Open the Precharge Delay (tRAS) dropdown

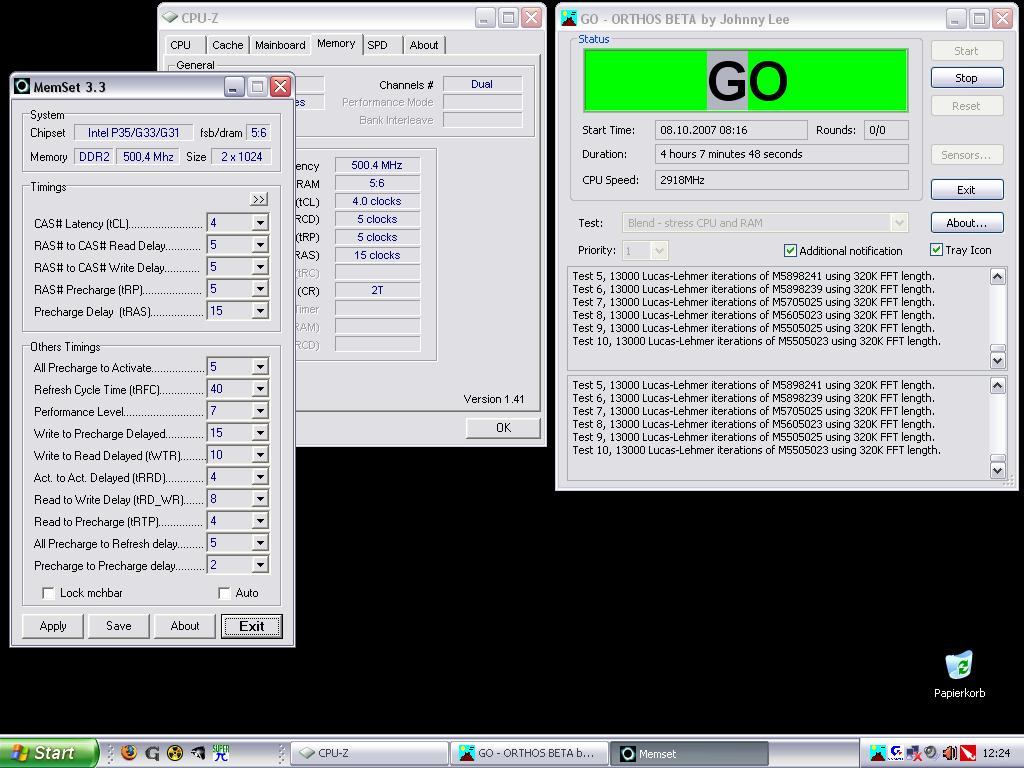click(x=260, y=312)
